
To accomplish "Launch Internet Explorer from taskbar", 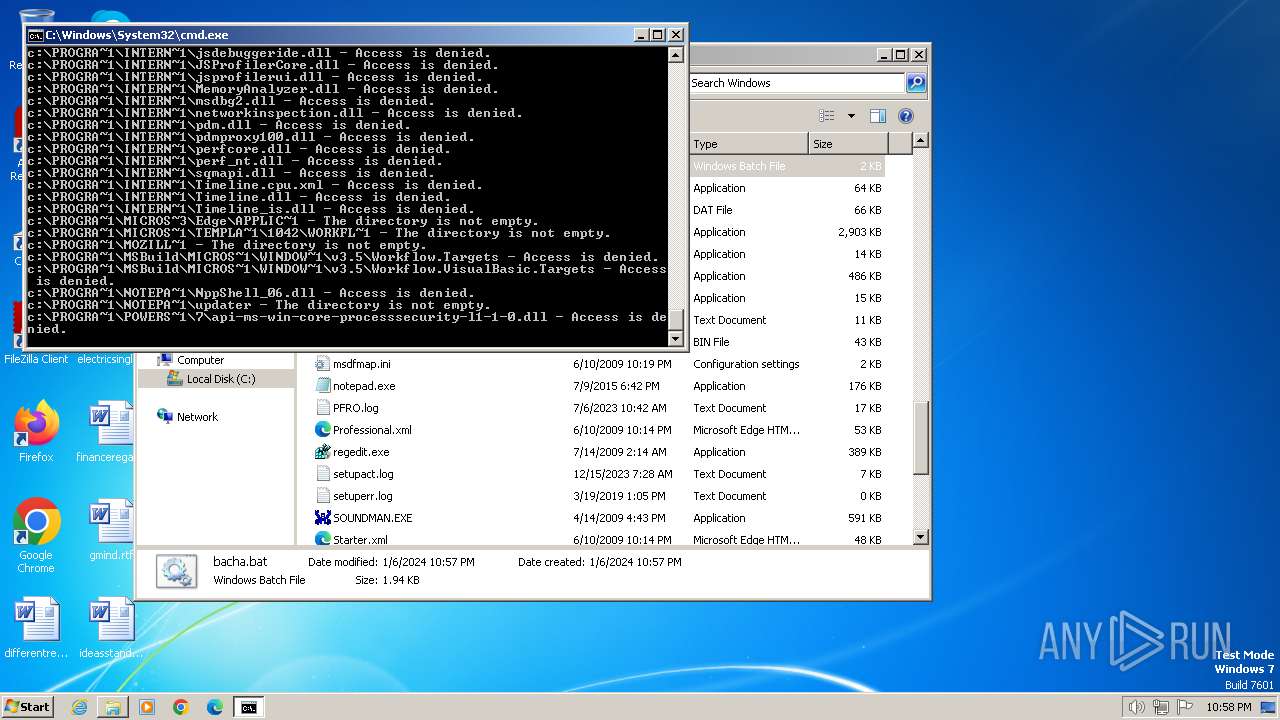I will coord(79,707).
